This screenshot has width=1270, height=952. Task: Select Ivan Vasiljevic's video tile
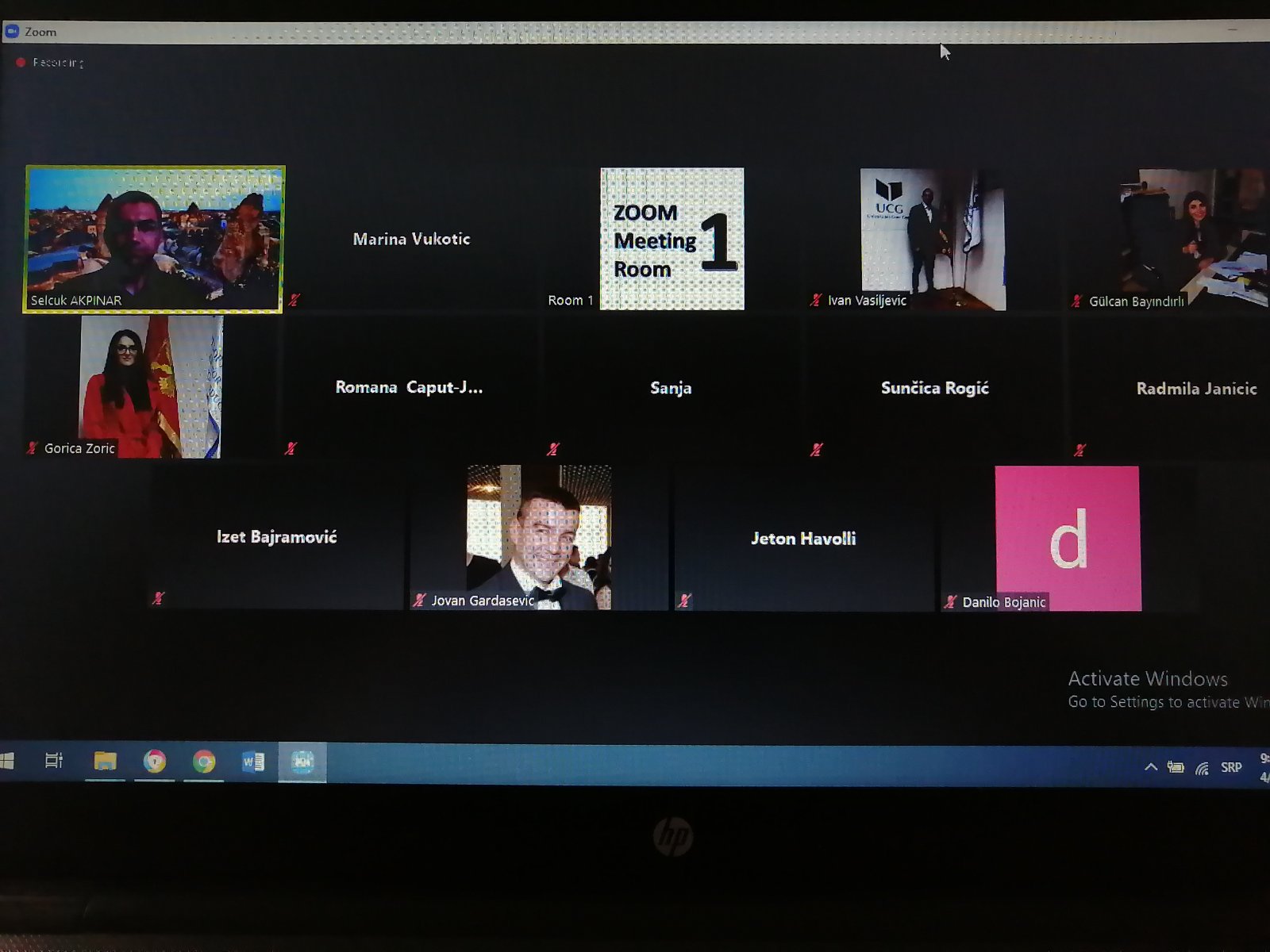point(933,239)
